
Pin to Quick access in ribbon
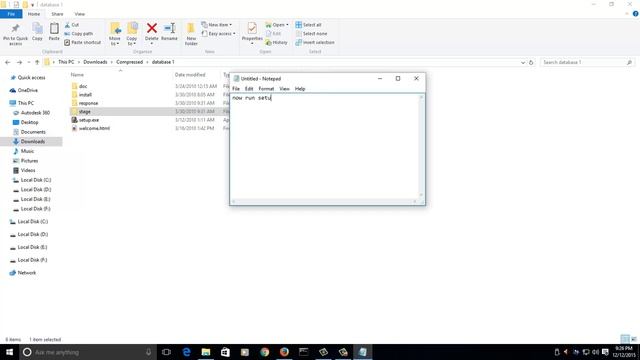[x=16, y=34]
